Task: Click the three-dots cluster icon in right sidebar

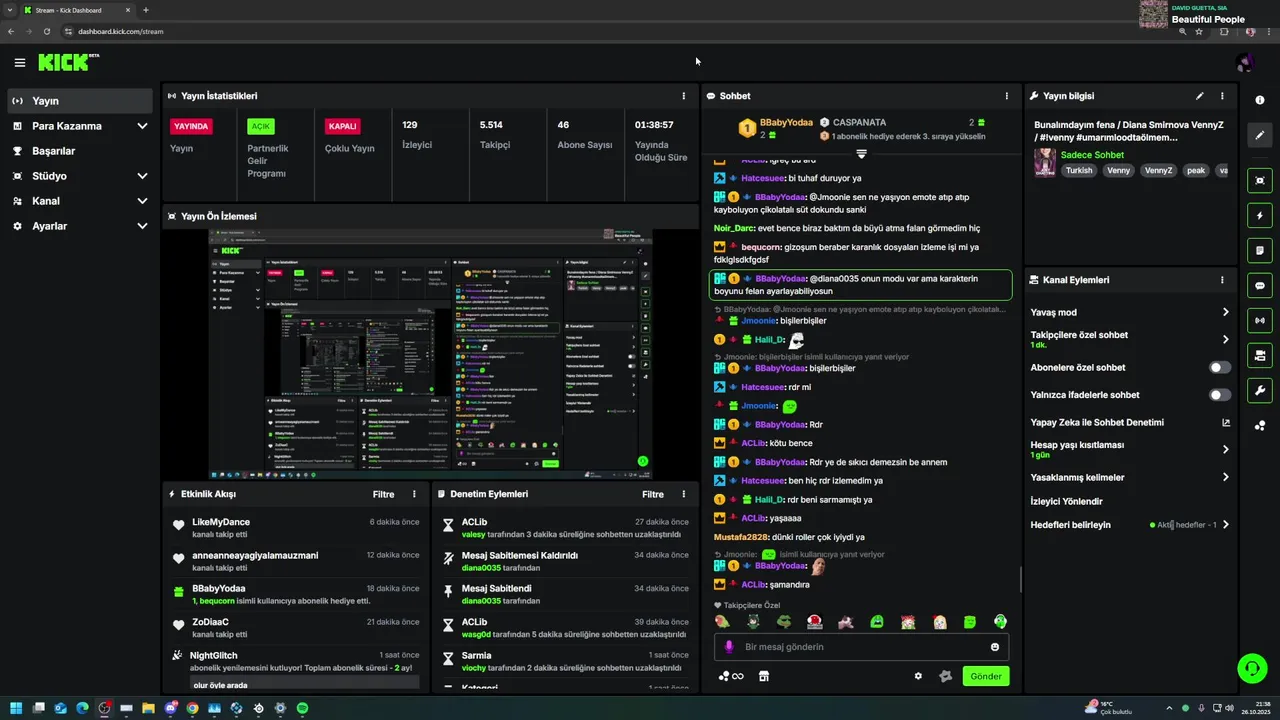Action: click(x=1260, y=425)
